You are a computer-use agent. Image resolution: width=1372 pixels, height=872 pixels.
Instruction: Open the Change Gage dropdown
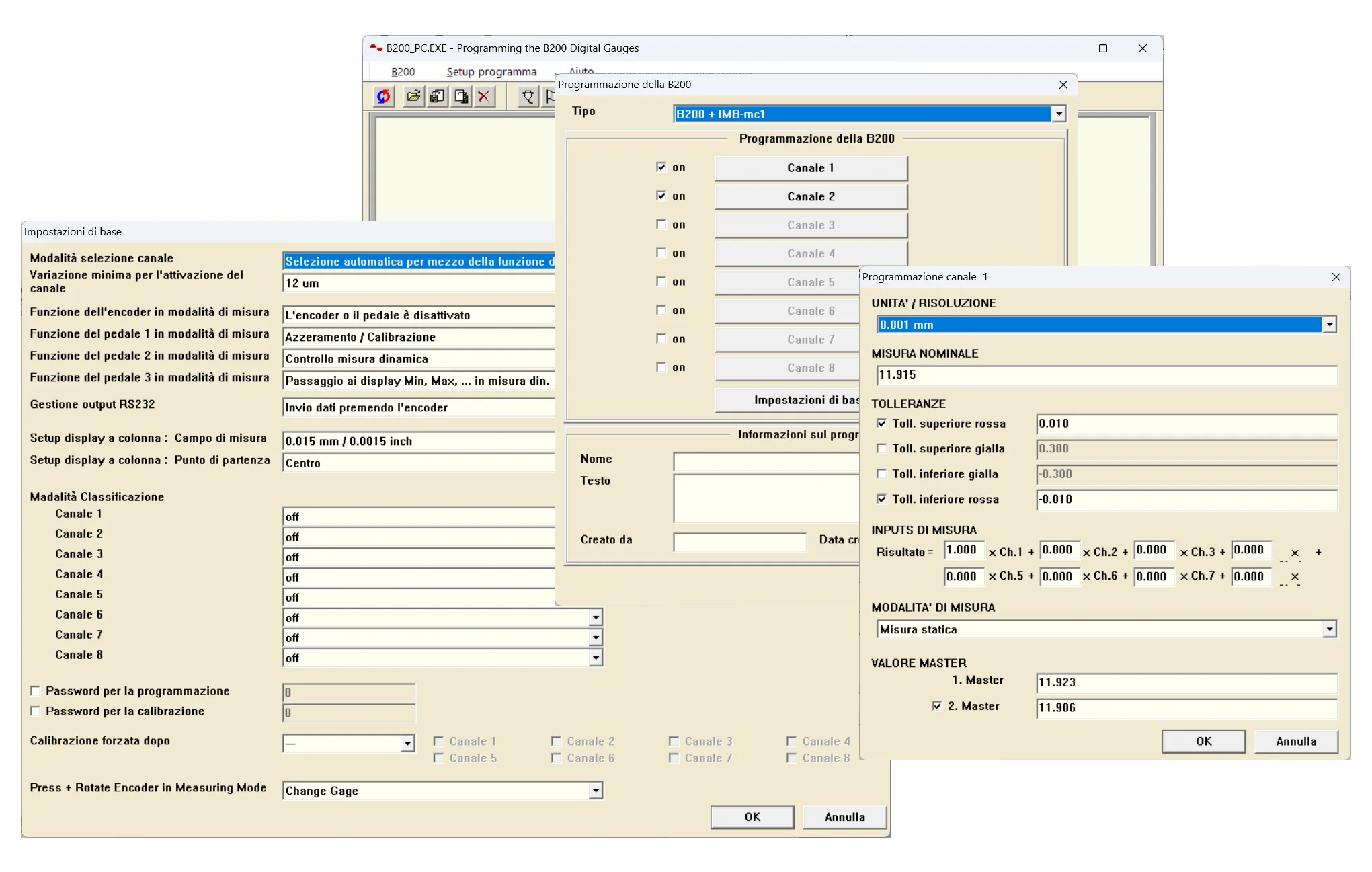click(x=596, y=791)
